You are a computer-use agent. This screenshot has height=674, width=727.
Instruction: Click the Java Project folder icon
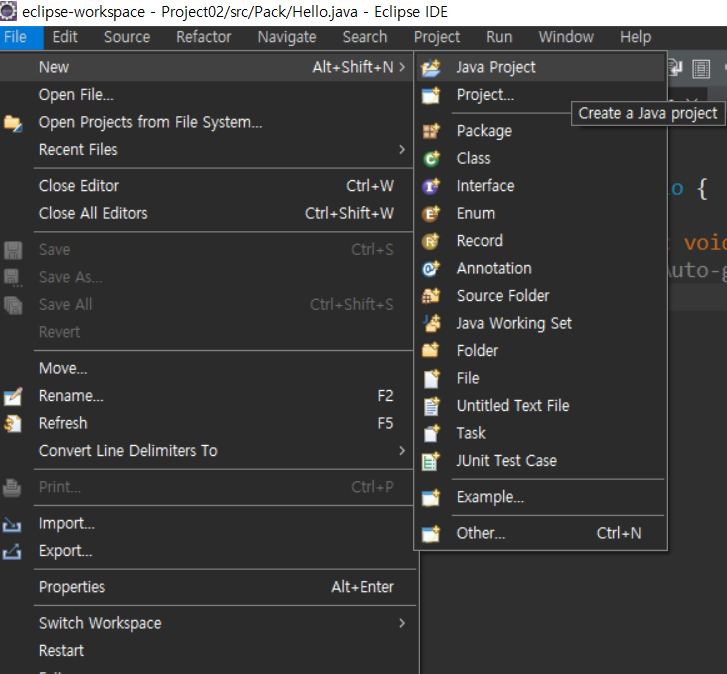431,68
